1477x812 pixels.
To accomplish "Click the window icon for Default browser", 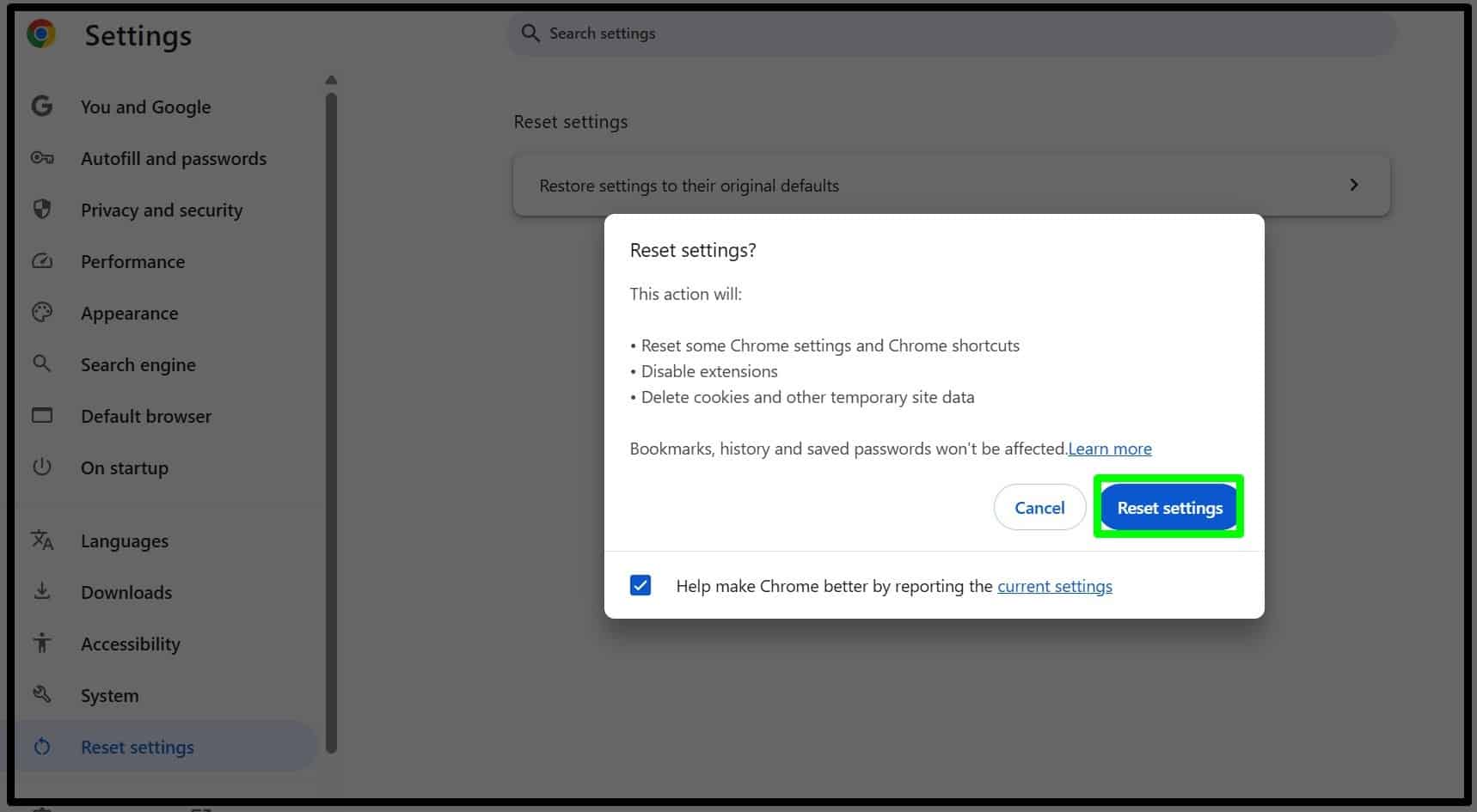I will tap(42, 415).
